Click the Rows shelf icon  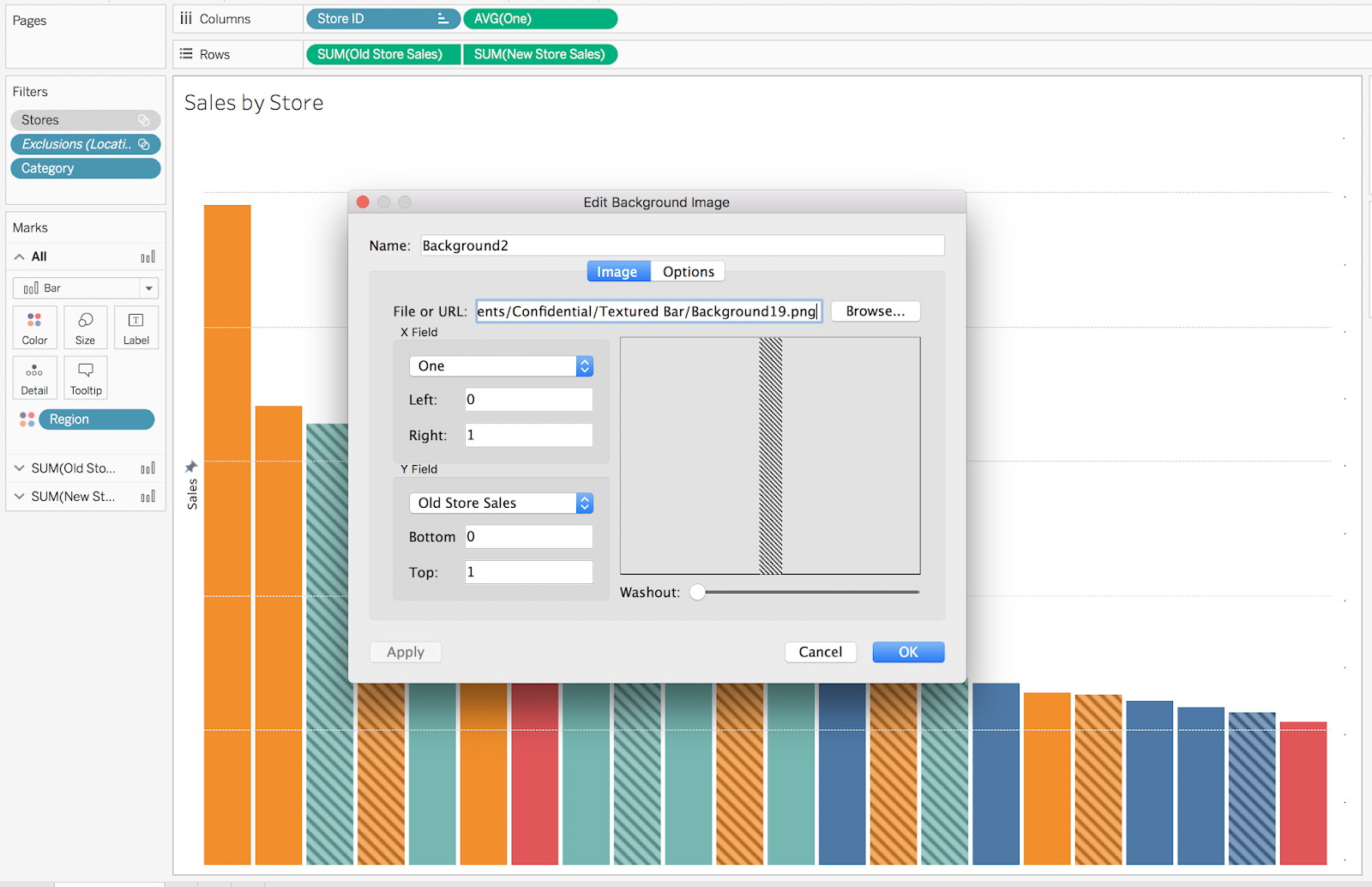point(185,54)
